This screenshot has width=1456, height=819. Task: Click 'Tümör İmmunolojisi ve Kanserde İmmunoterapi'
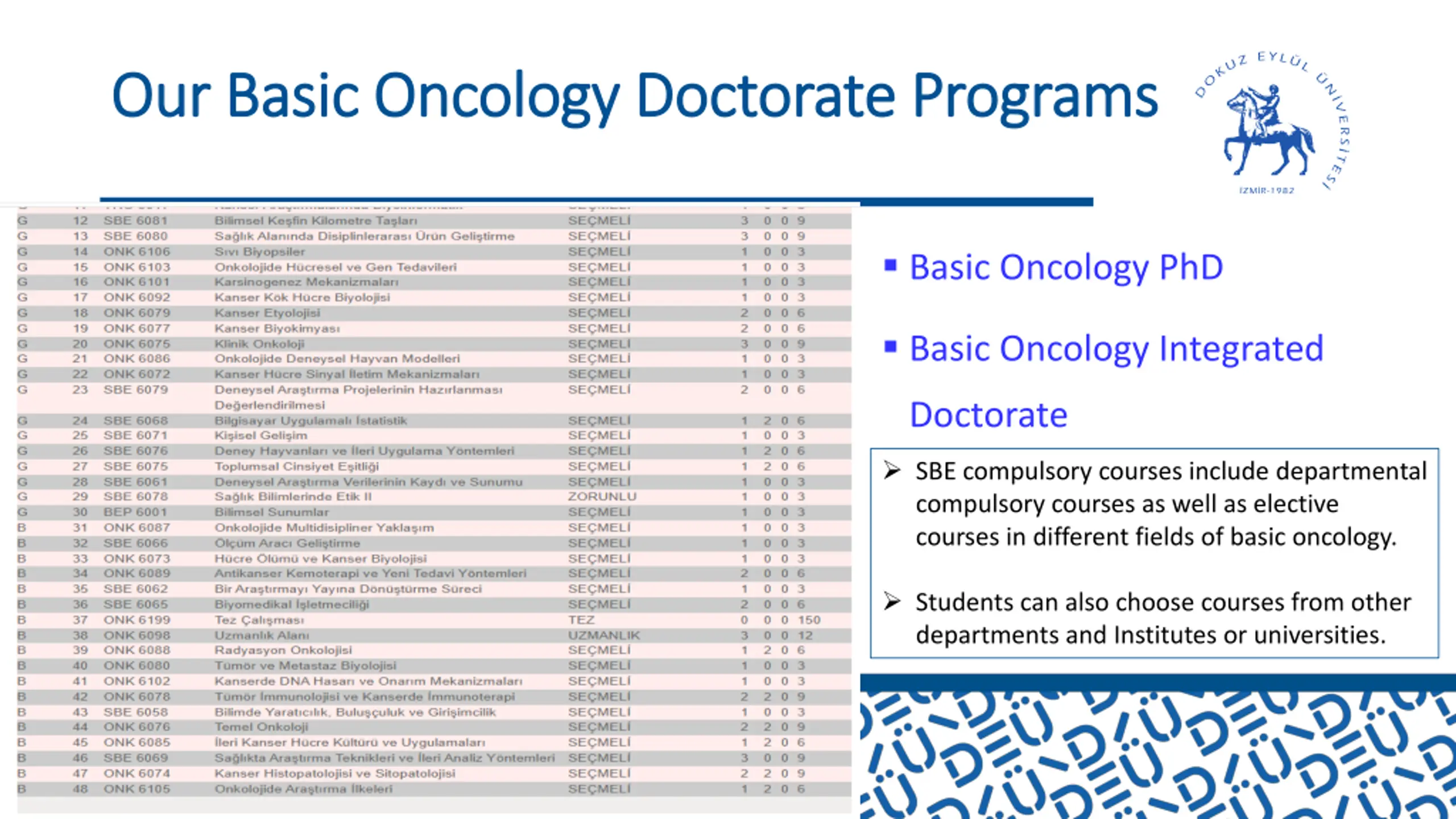(365, 697)
